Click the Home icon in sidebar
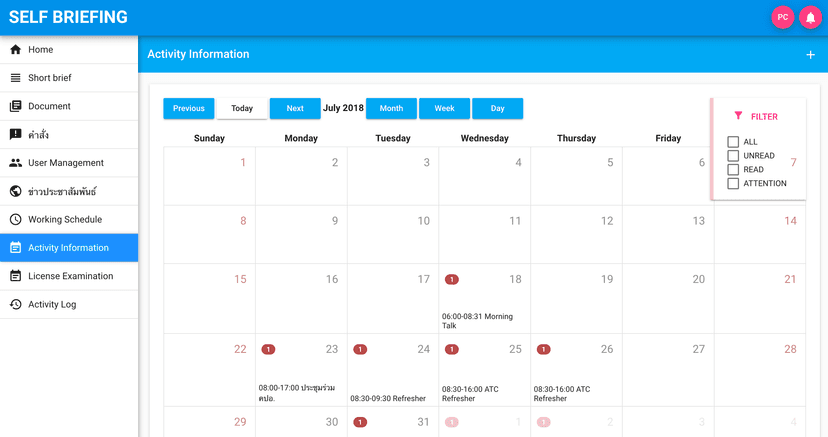This screenshot has height=437, width=828. pos(15,50)
